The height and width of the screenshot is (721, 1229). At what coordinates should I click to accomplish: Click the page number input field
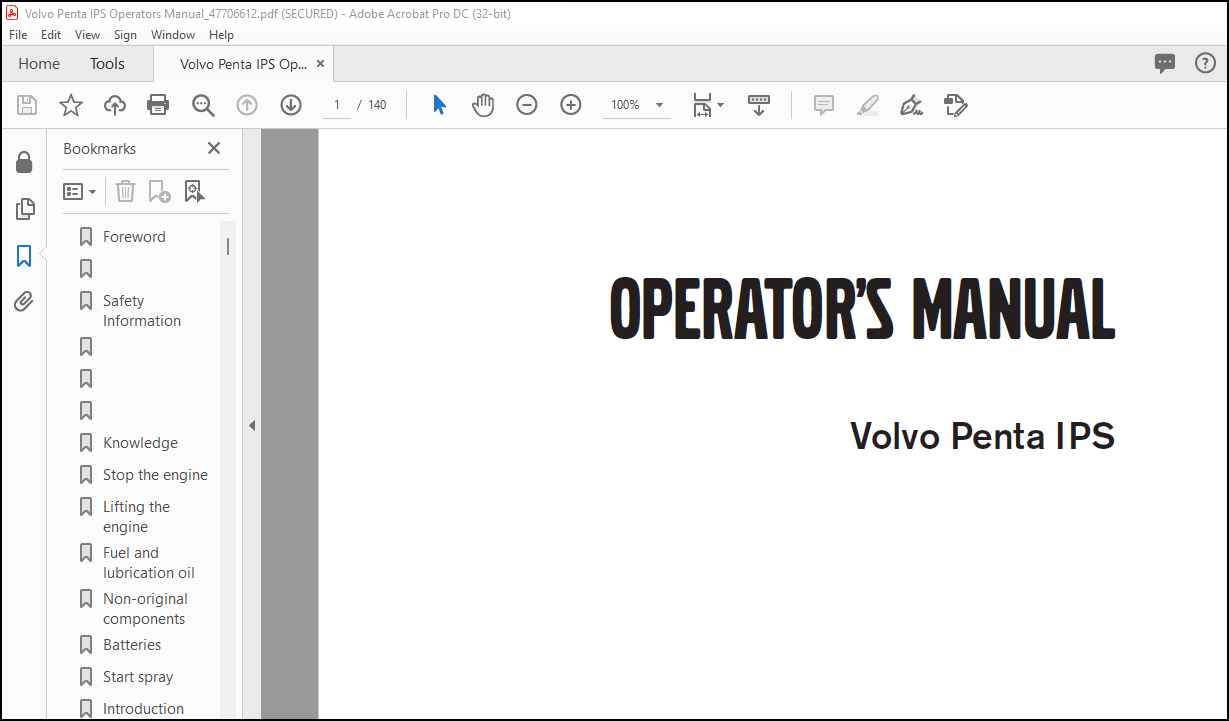pos(337,105)
